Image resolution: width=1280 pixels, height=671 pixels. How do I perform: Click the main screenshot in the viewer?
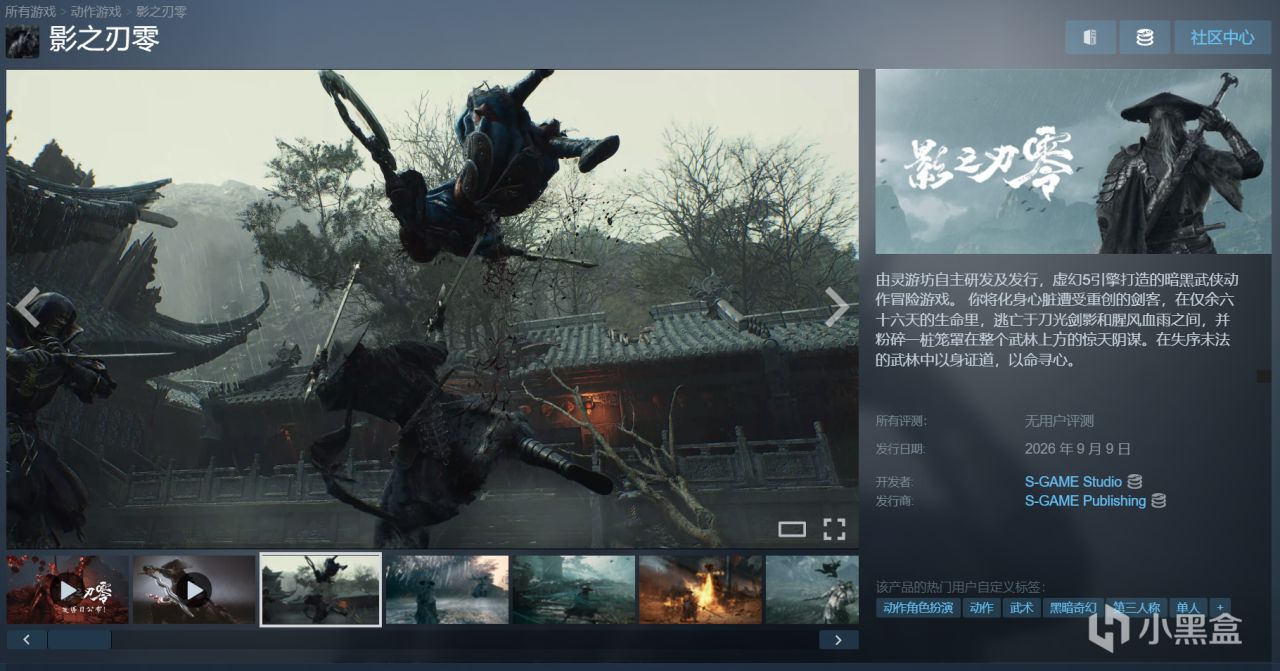432,308
